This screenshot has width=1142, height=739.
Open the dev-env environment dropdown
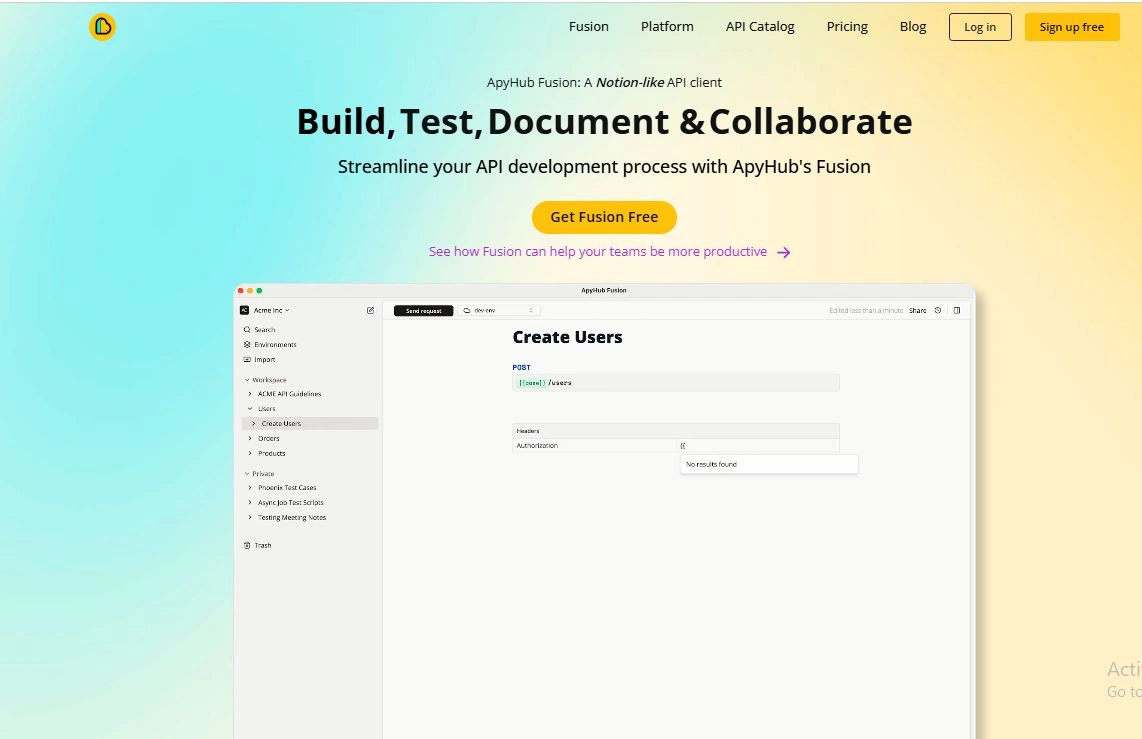(499, 311)
